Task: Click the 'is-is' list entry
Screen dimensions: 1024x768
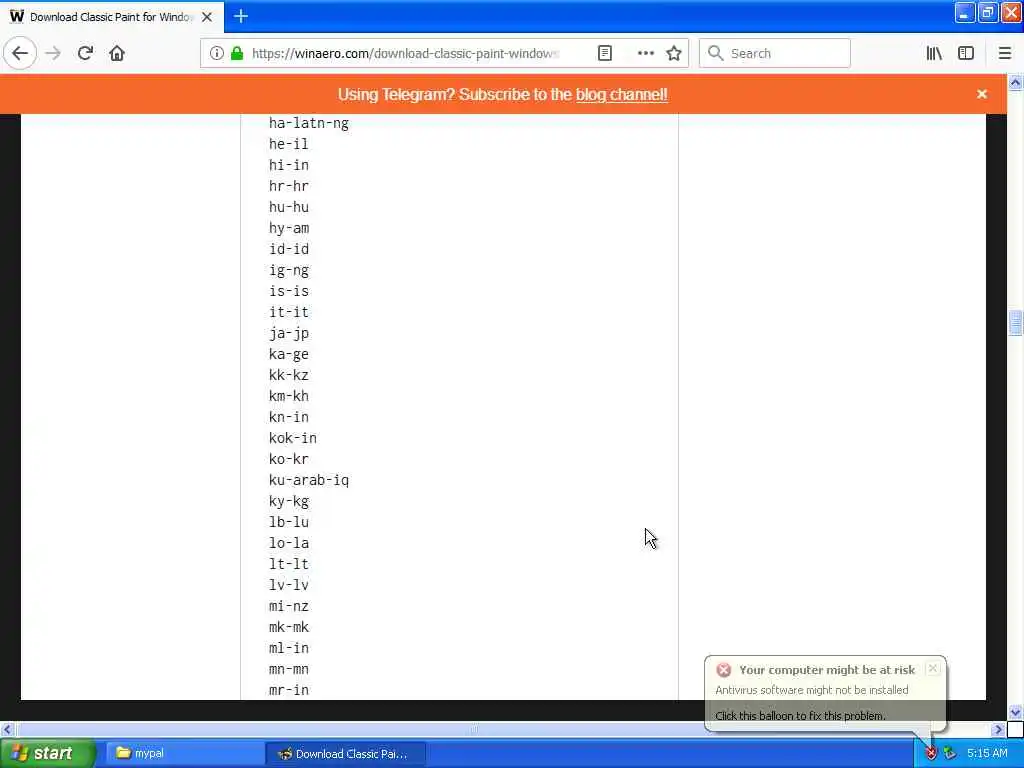Action: [289, 291]
